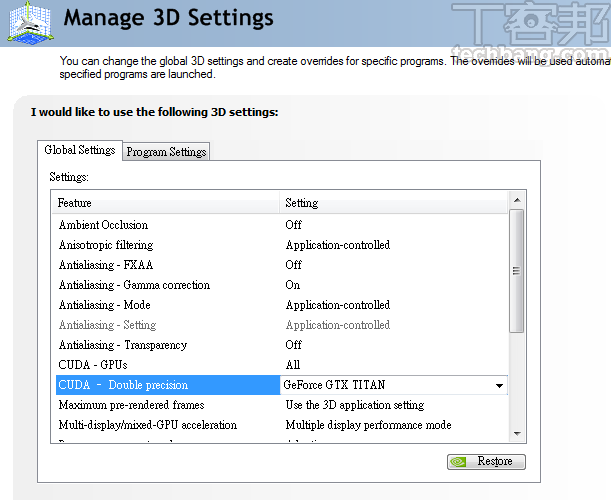Image resolution: width=611 pixels, height=500 pixels.
Task: Click the settings list scrollbar thumb
Action: click(517, 271)
